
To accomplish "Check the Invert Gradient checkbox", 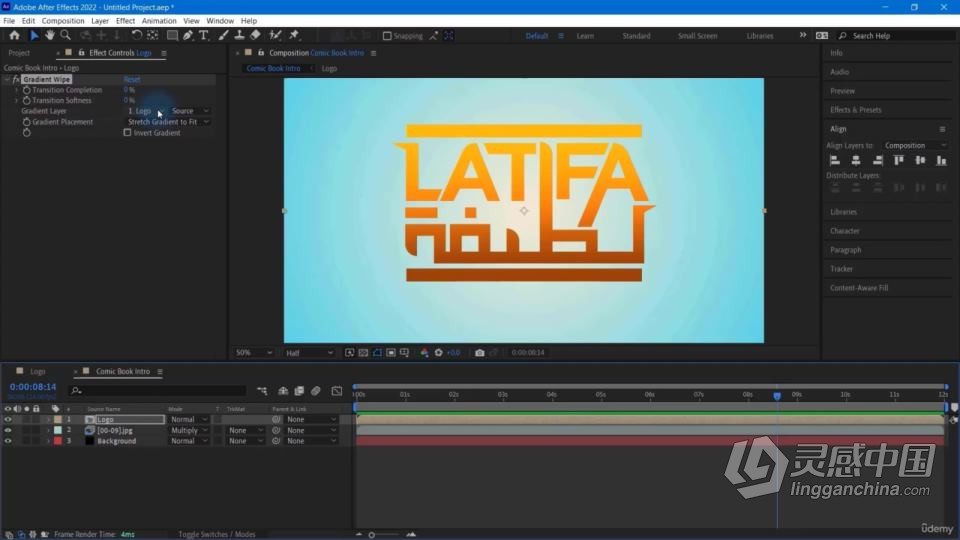I will tap(127, 132).
